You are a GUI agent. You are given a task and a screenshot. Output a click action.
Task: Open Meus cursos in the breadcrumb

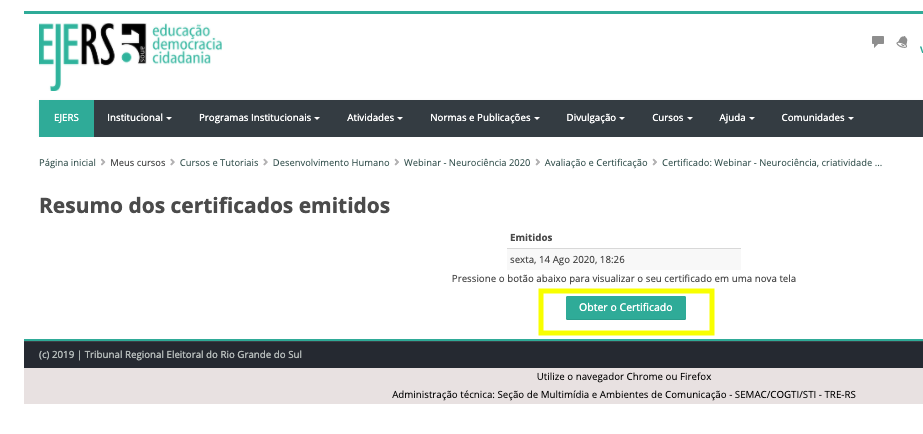click(x=138, y=162)
